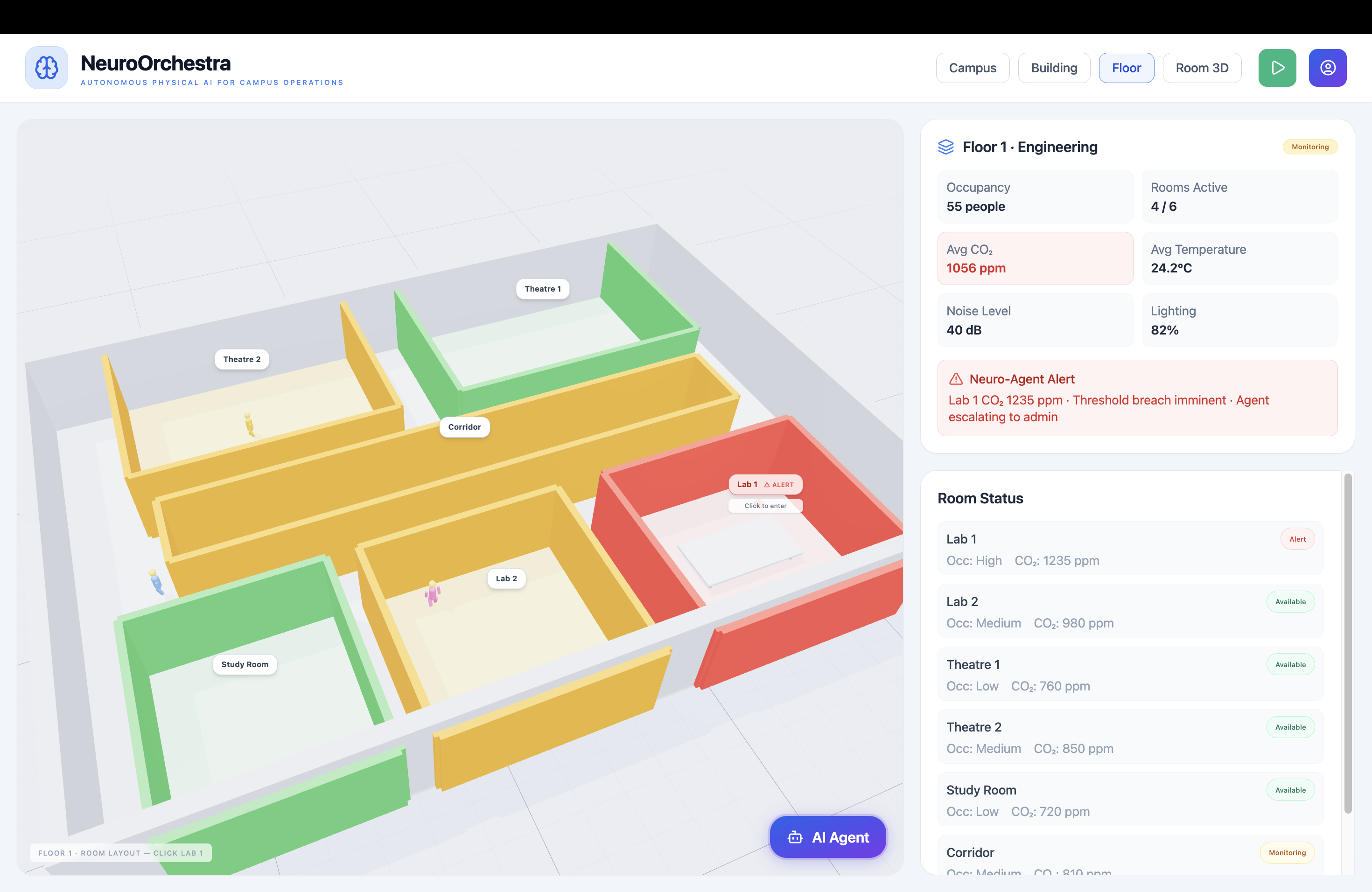Click the 'Click to enter' Lab 1 prompt
The width and height of the screenshot is (1372, 892).
pyautogui.click(x=764, y=505)
